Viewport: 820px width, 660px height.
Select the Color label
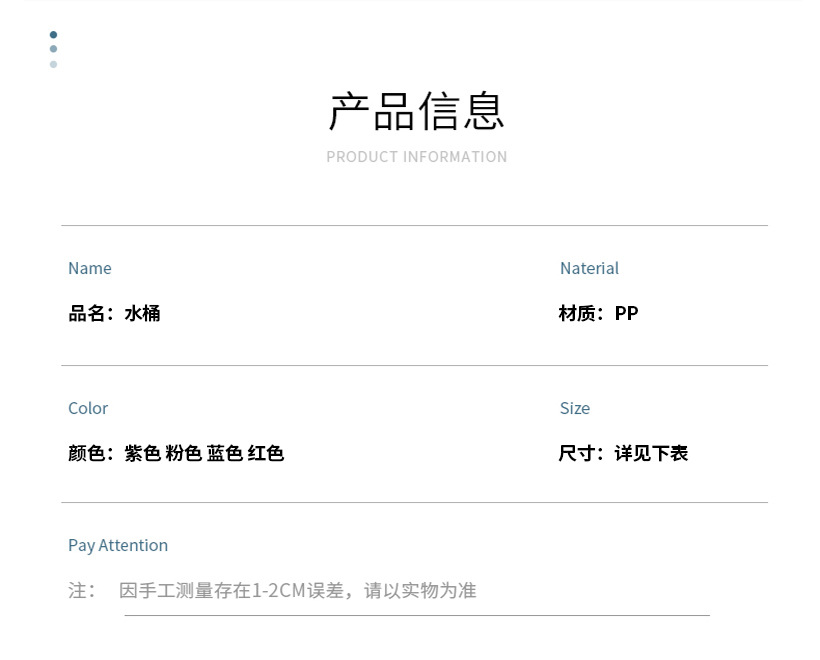[x=88, y=408]
